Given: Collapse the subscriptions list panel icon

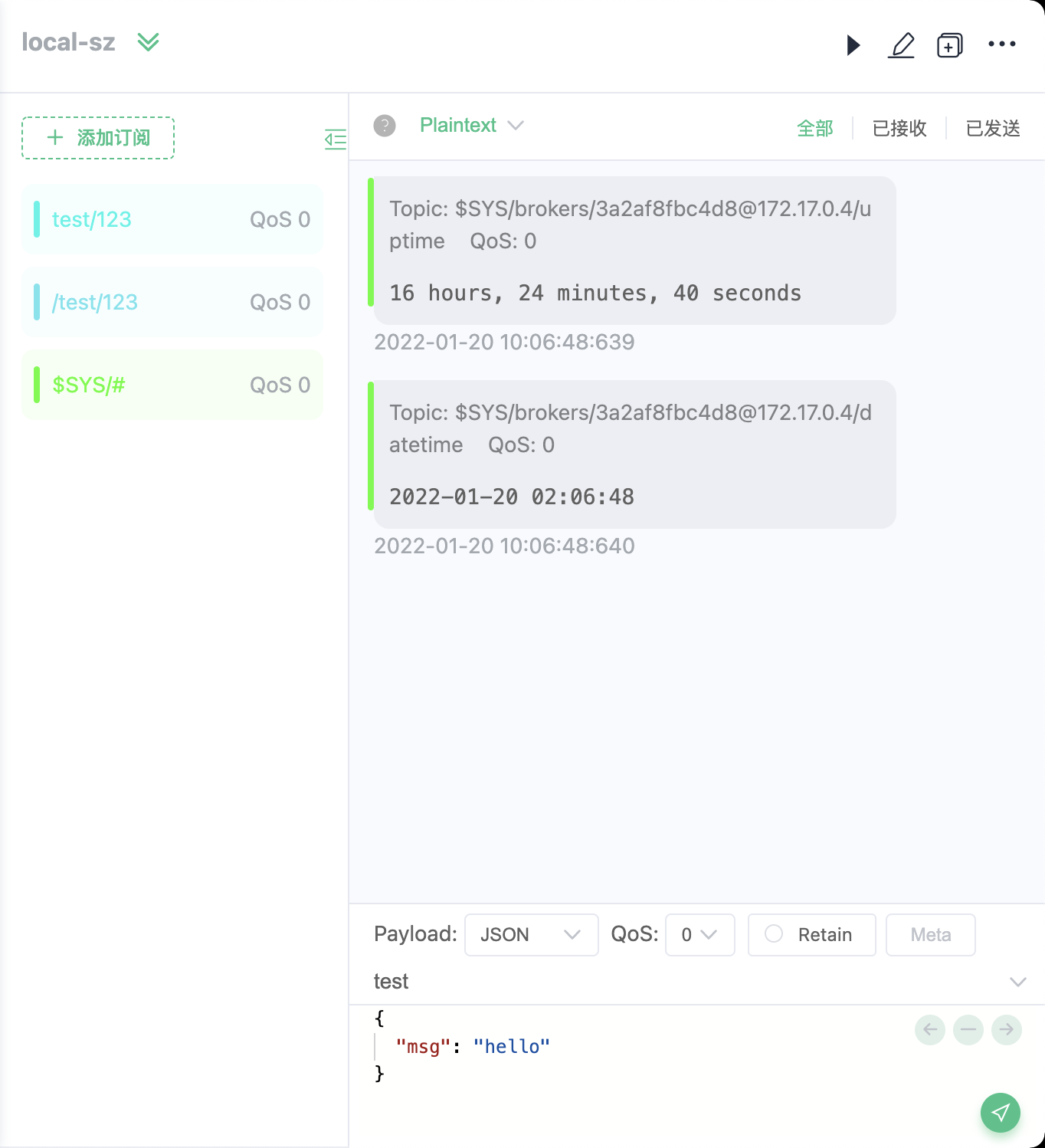Looking at the screenshot, I should [336, 139].
